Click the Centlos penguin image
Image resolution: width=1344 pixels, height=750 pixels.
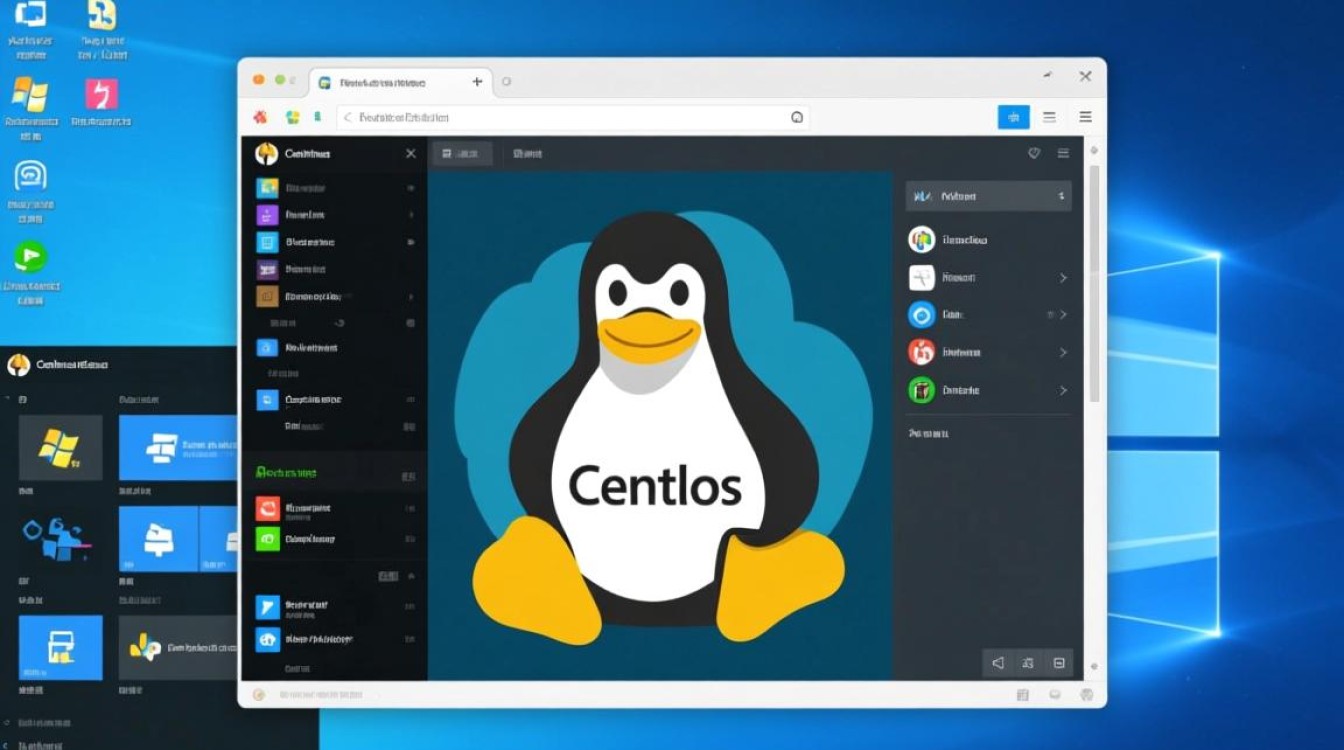pyautogui.click(x=660, y=428)
